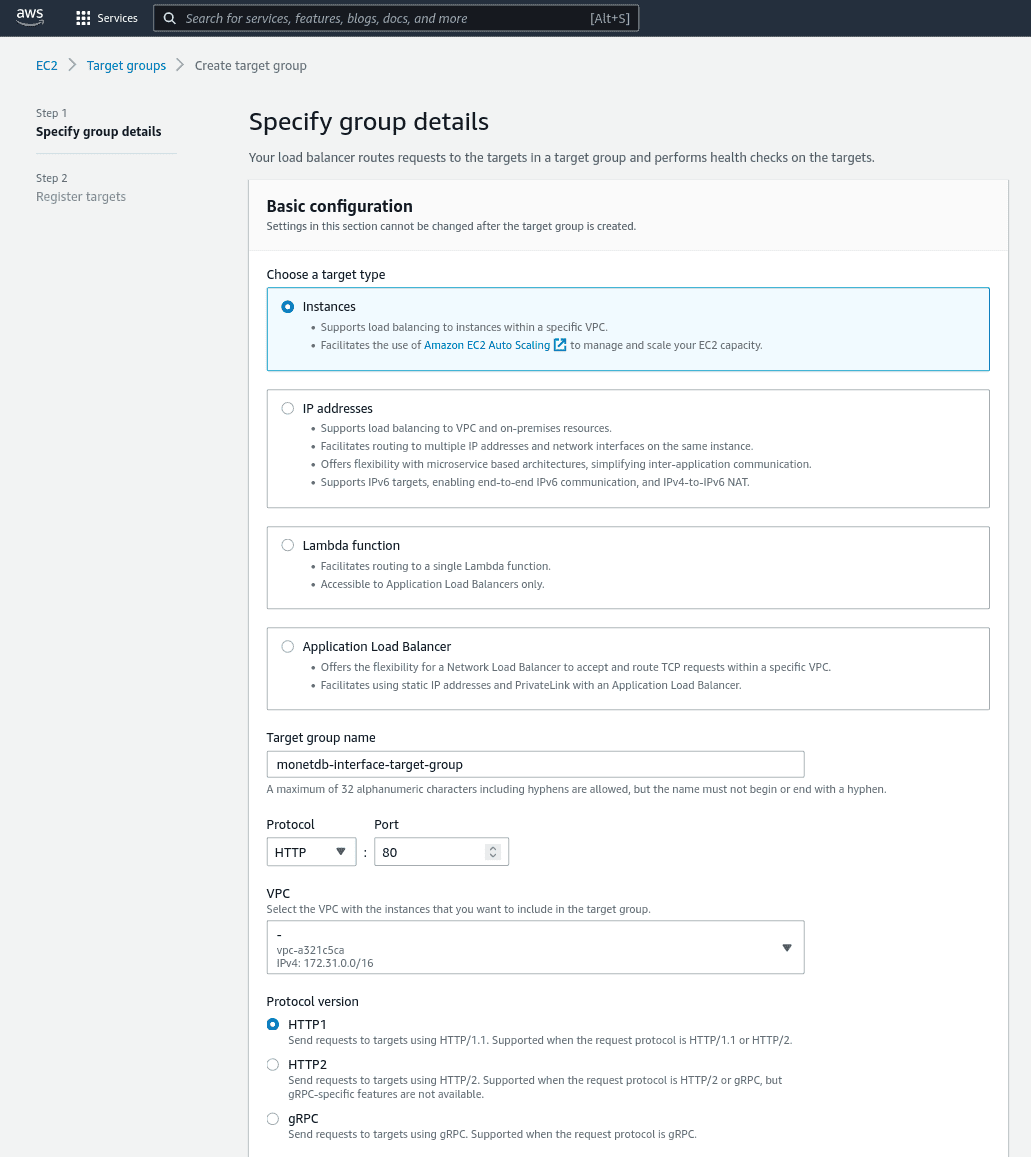Expand the VPC selection dropdown
Viewport: 1031px width, 1157px height.
535,947
